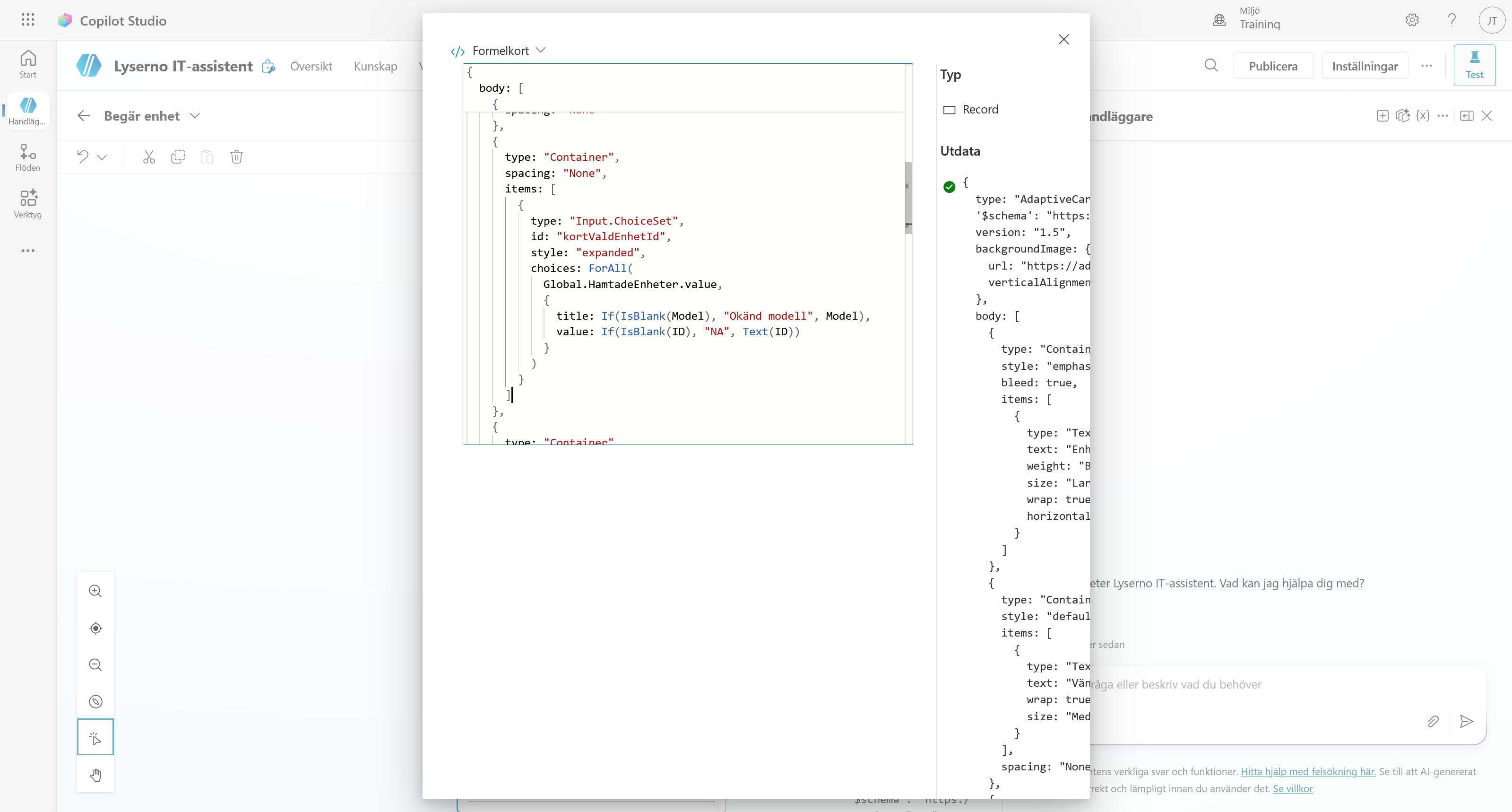Open the undo options dropdown arrow
Screen dimensions: 1512x812
point(102,157)
